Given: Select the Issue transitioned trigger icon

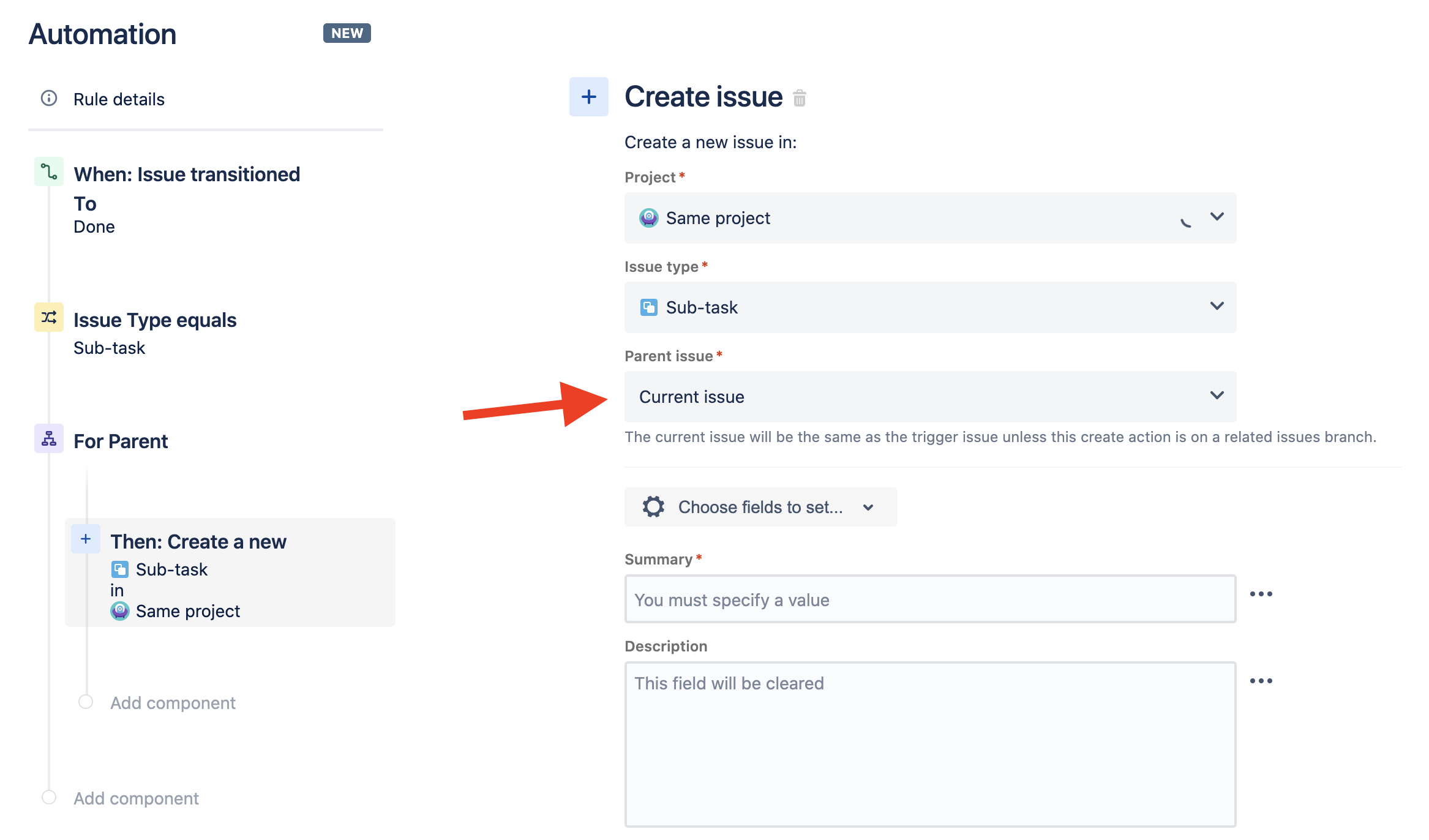Looking at the screenshot, I should pos(49,171).
